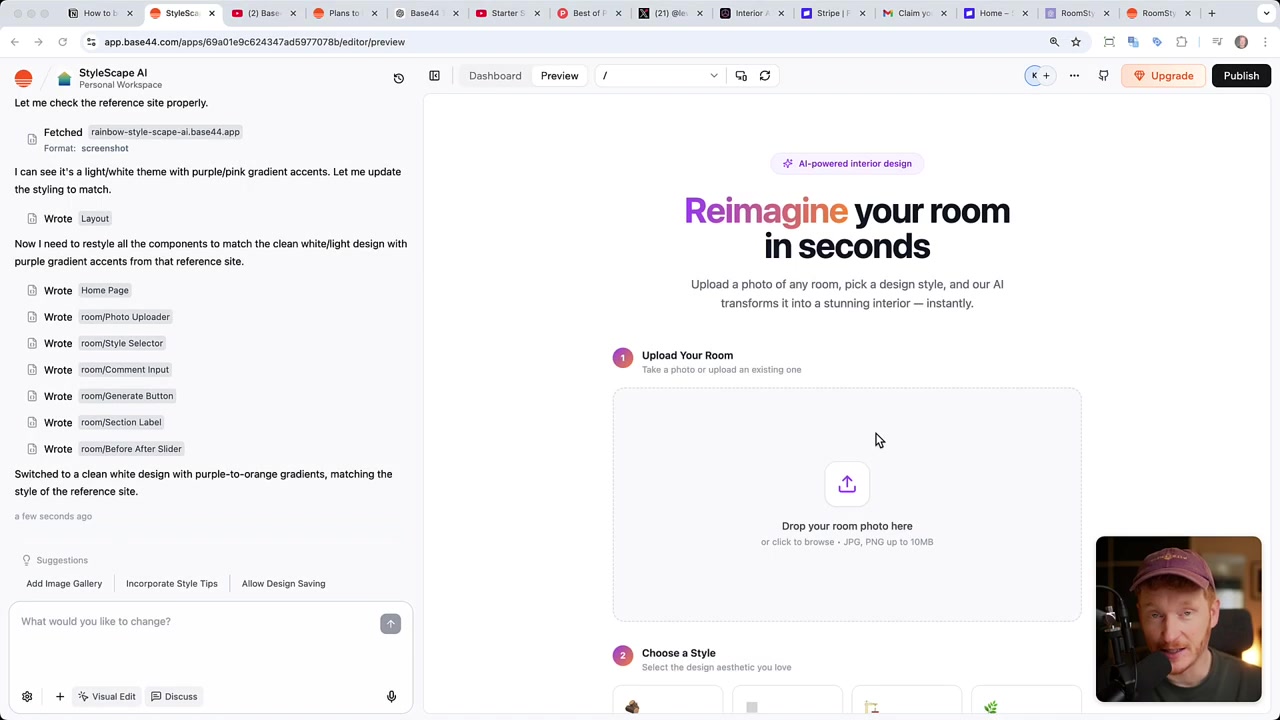Send the chat message arrow button
Image resolution: width=1280 pixels, height=720 pixels.
click(x=390, y=624)
